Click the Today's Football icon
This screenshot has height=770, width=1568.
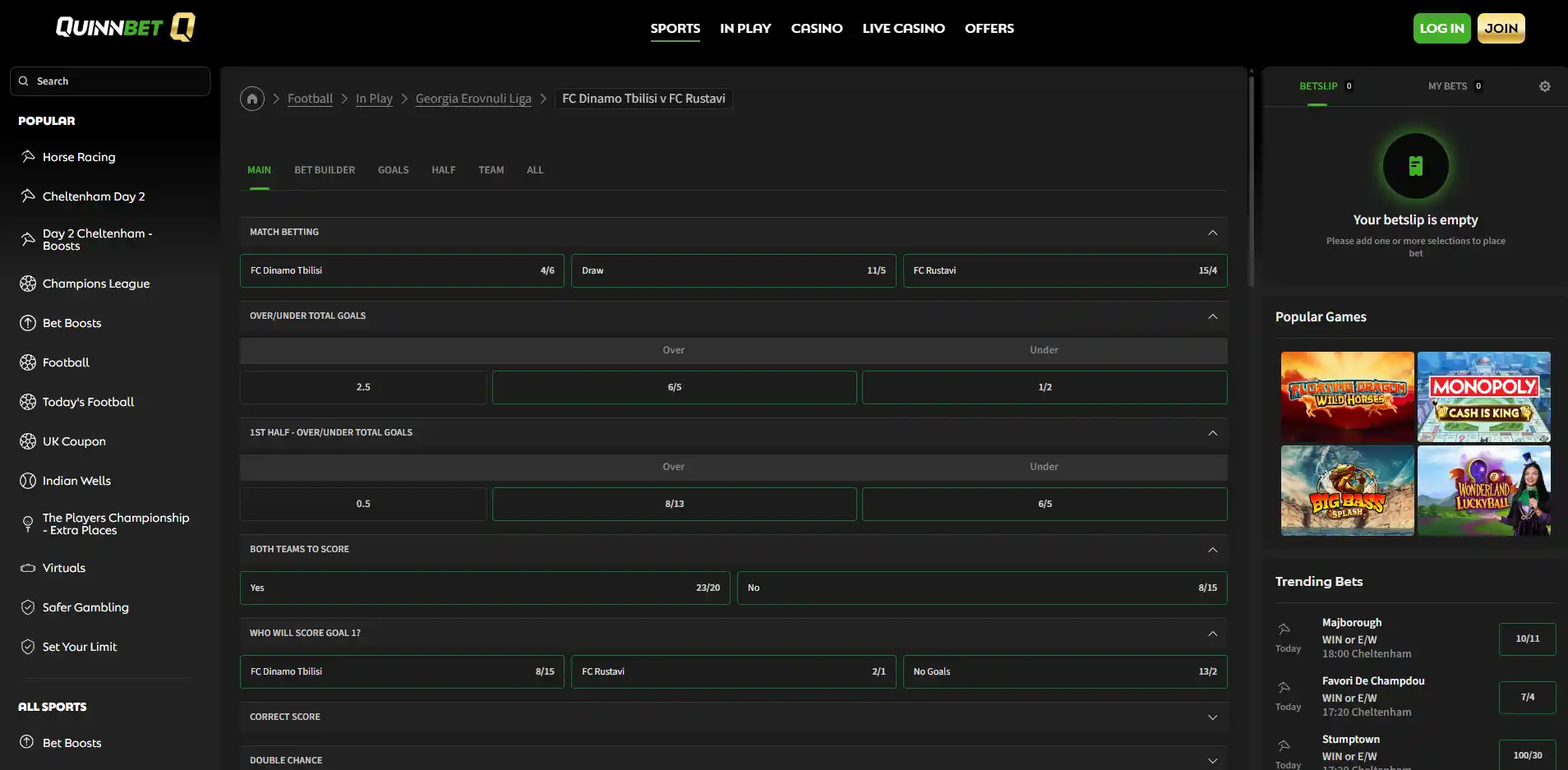(x=28, y=402)
